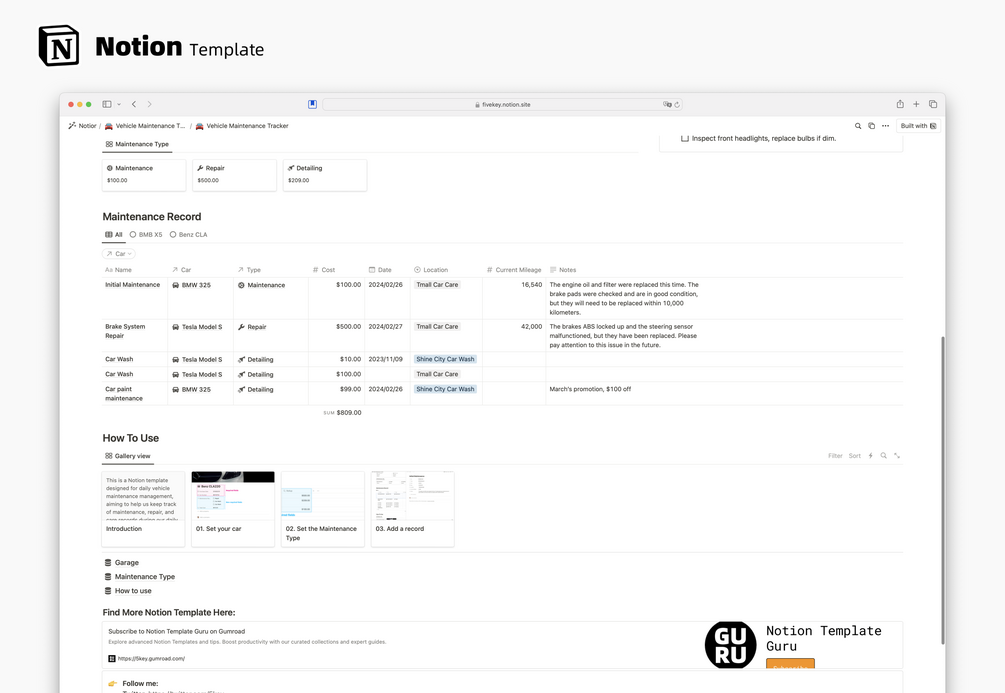The image size is (1005, 693).
Task: Click the lightning automation icon
Action: 870,456
